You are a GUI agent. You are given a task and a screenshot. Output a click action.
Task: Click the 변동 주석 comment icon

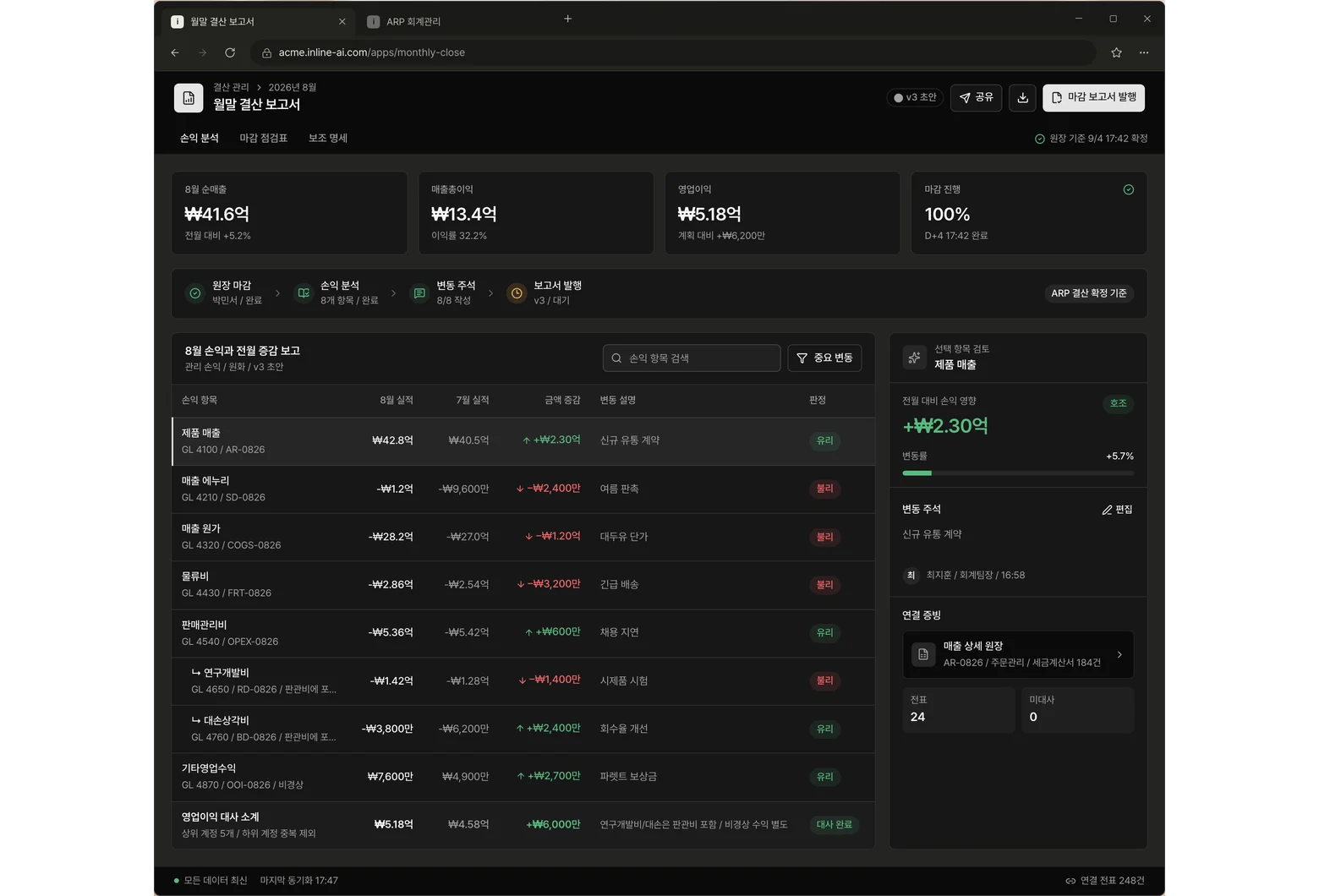pos(419,293)
